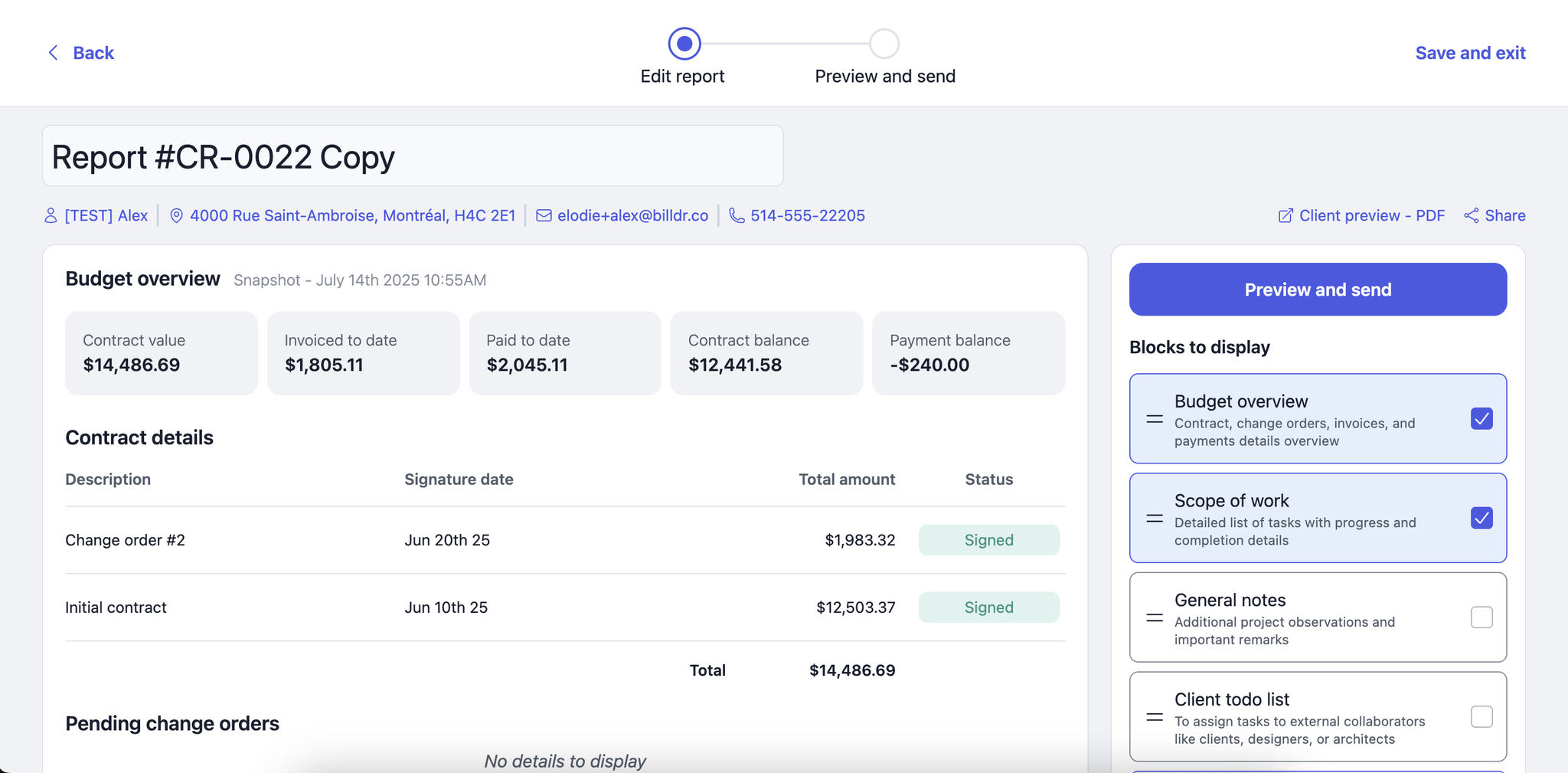Screen dimensions: 1568x773
Task: Click the person icon beside [TEST] Alex
Action: (51, 216)
